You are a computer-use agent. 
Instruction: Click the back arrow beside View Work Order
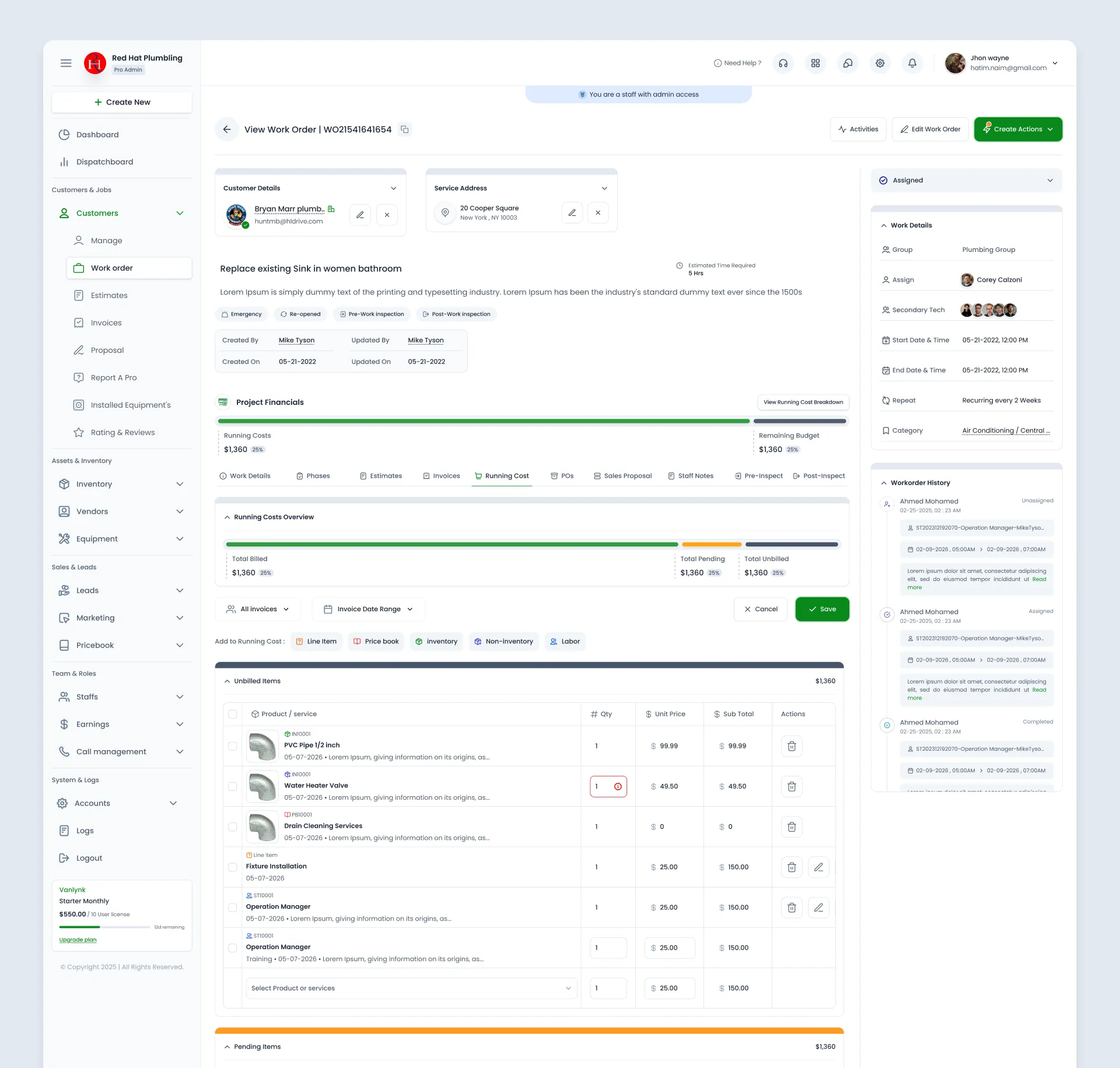pyautogui.click(x=227, y=129)
